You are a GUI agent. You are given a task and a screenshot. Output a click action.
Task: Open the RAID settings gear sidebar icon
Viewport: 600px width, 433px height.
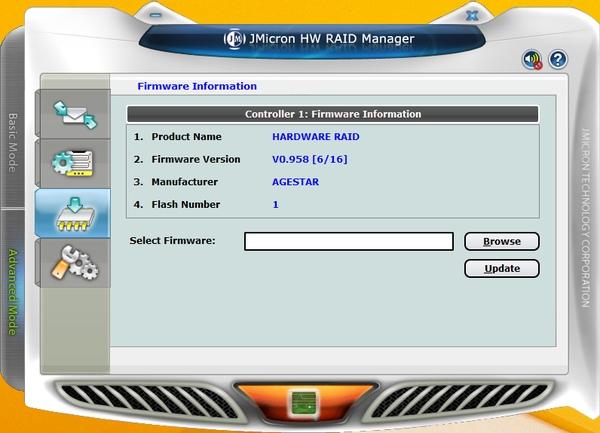tap(73, 163)
